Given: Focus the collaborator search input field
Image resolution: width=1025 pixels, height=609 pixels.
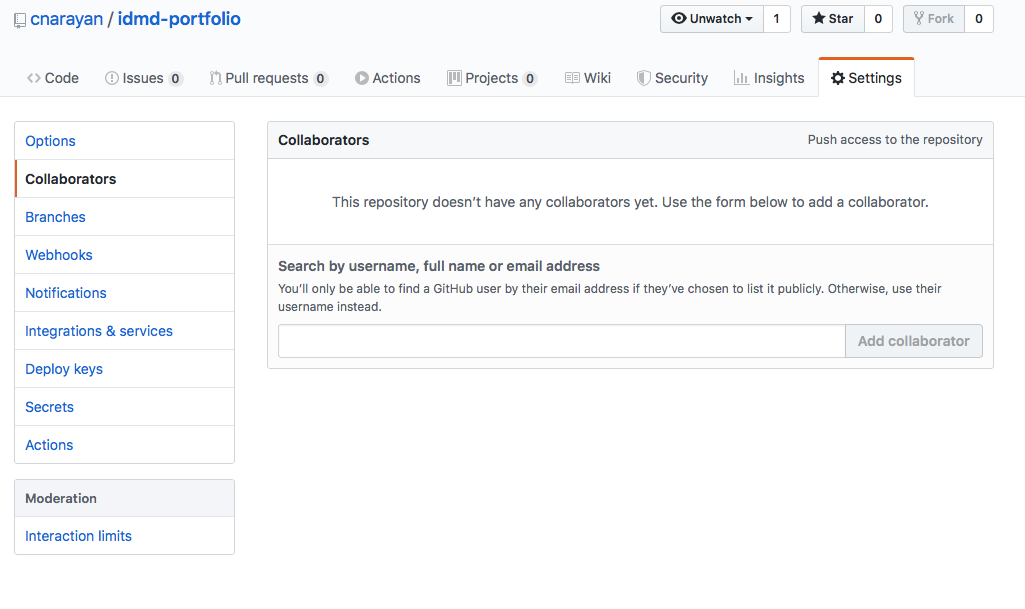Looking at the screenshot, I should coord(562,341).
